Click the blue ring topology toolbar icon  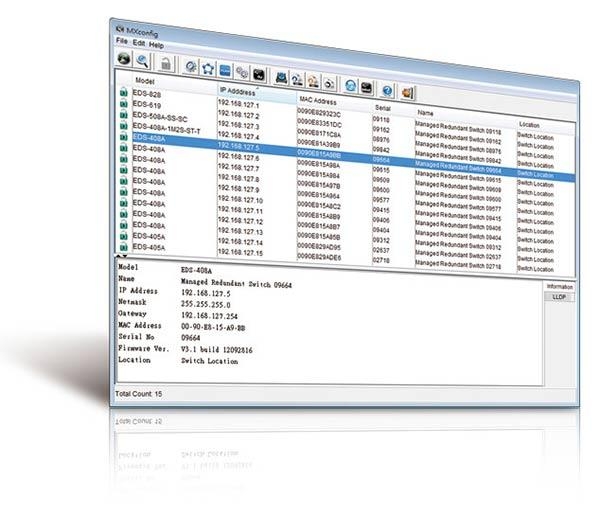[208, 68]
